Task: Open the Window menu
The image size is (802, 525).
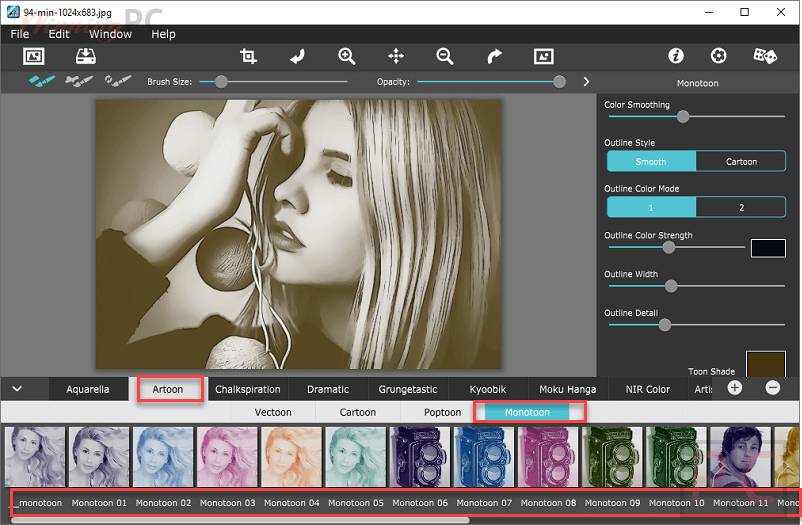Action: click(x=110, y=34)
